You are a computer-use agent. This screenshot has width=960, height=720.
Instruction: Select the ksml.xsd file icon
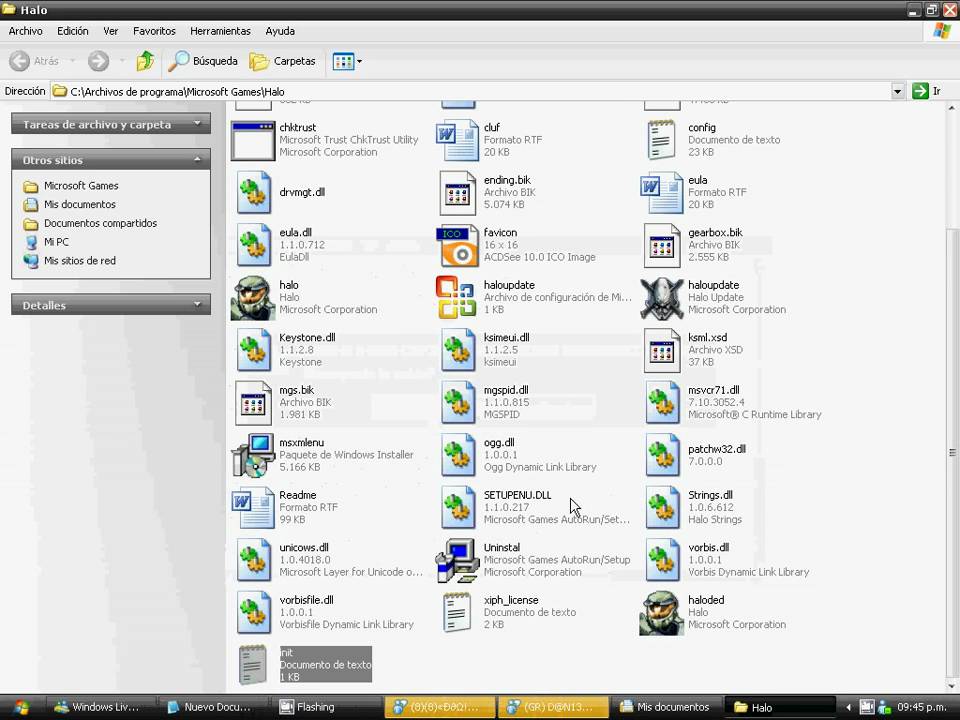(x=662, y=350)
